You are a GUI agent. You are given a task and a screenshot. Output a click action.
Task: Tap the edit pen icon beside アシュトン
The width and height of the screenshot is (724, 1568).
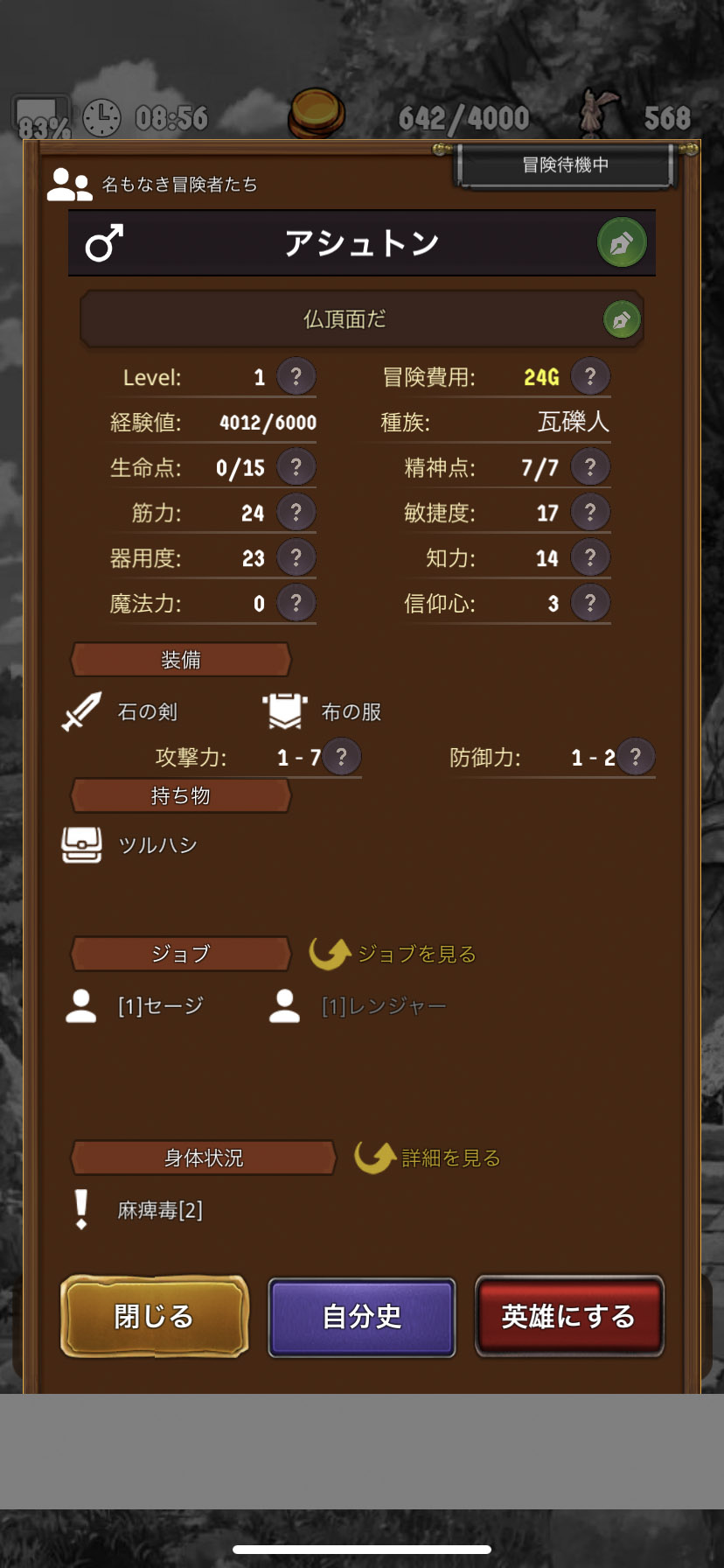click(x=622, y=243)
